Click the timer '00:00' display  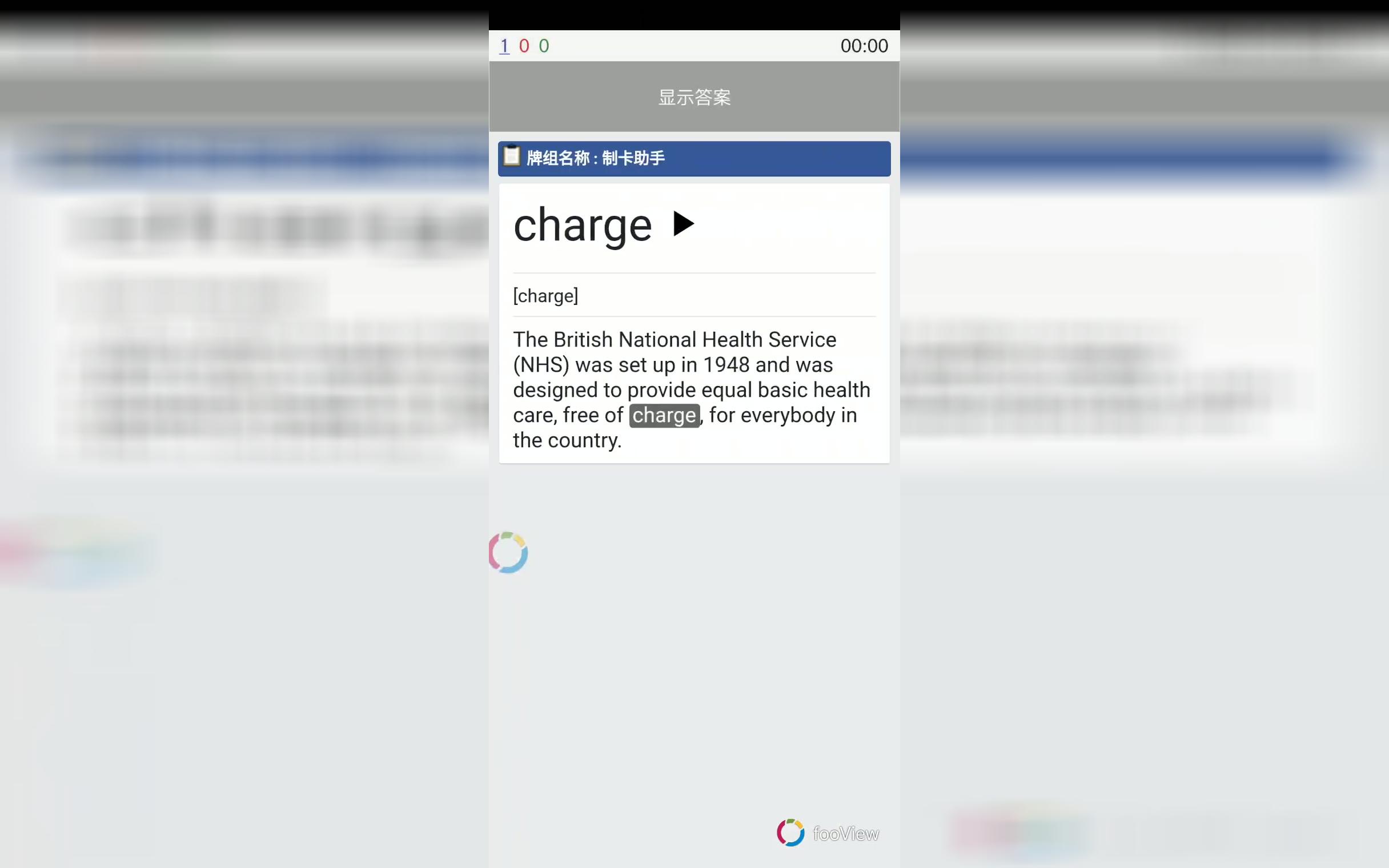click(863, 46)
